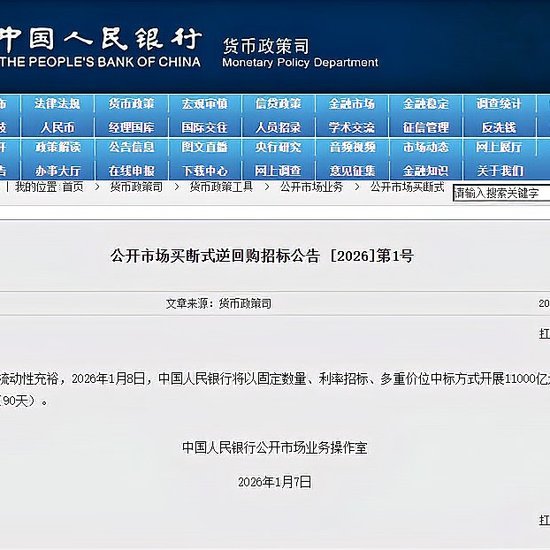550x550 pixels.
Task: Click the date 2026年1月7日
Action: (275, 482)
